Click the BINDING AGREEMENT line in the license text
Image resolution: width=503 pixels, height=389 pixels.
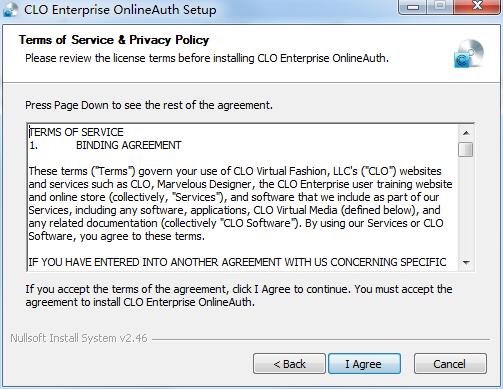point(105,145)
